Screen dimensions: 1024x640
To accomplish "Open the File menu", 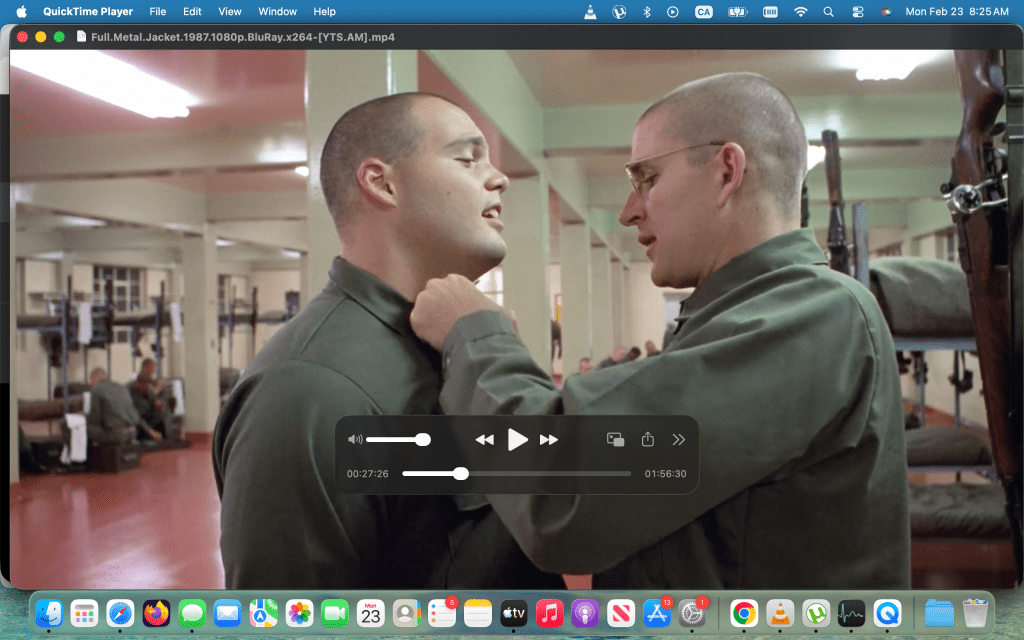I will click(x=158, y=12).
